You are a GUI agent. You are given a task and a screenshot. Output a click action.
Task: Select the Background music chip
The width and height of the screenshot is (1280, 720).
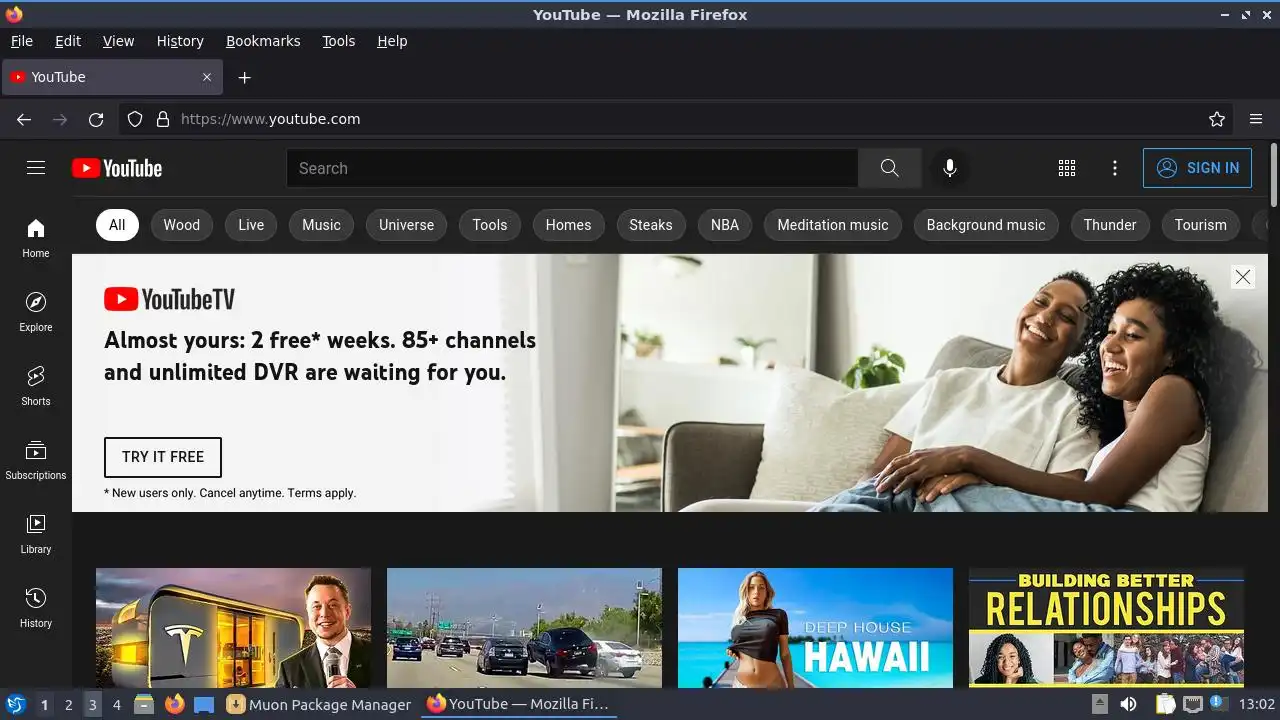(x=986, y=225)
